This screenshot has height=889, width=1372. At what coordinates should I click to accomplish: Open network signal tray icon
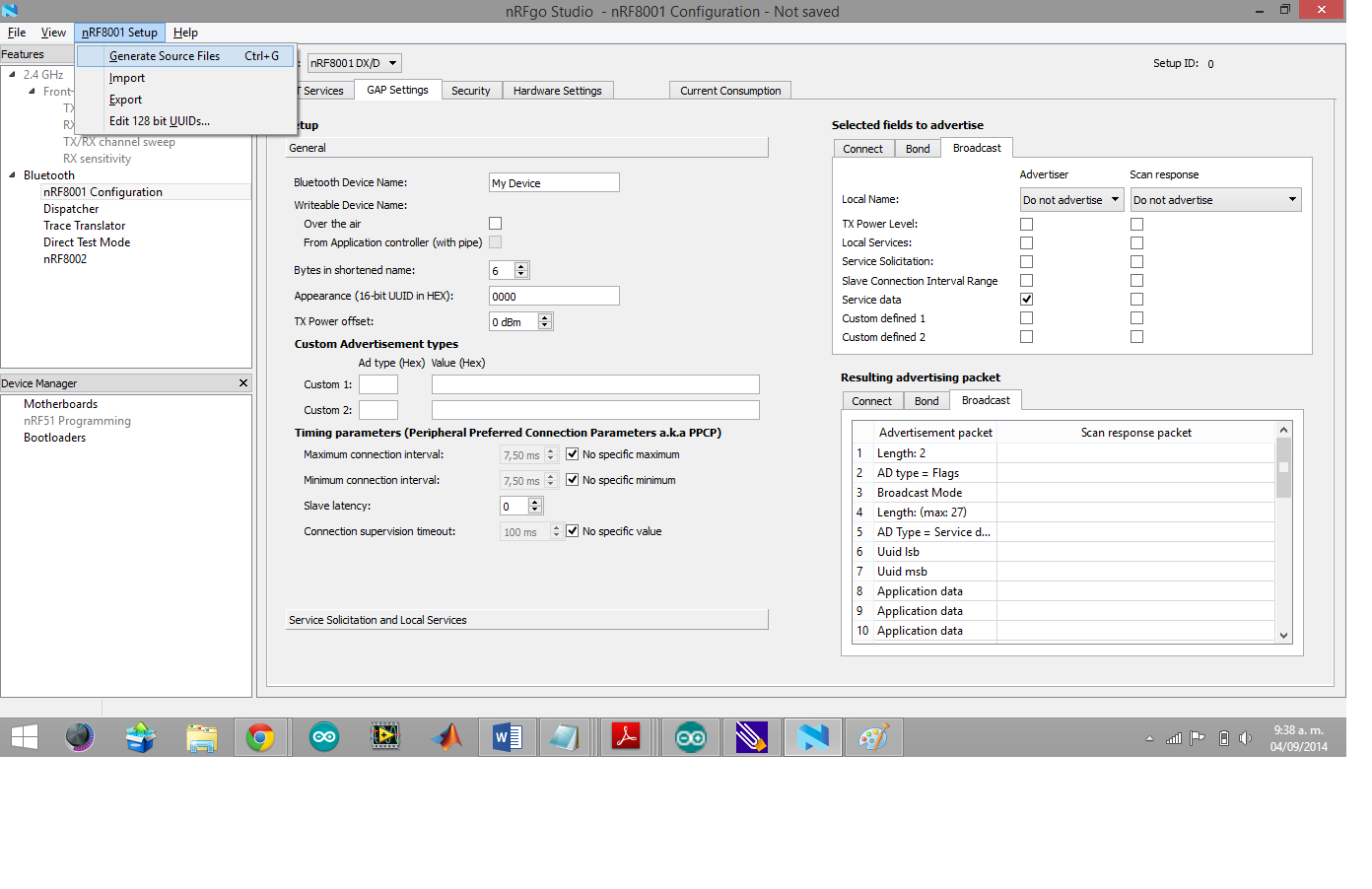(x=1174, y=738)
